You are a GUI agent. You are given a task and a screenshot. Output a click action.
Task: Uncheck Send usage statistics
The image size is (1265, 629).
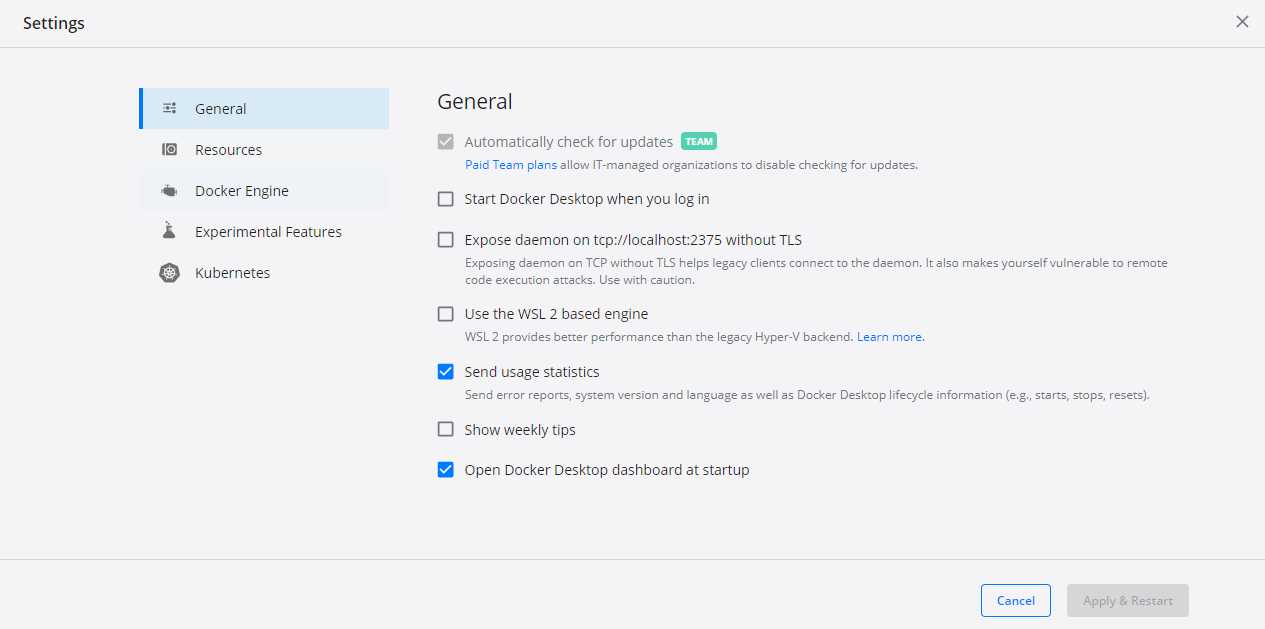pos(446,372)
